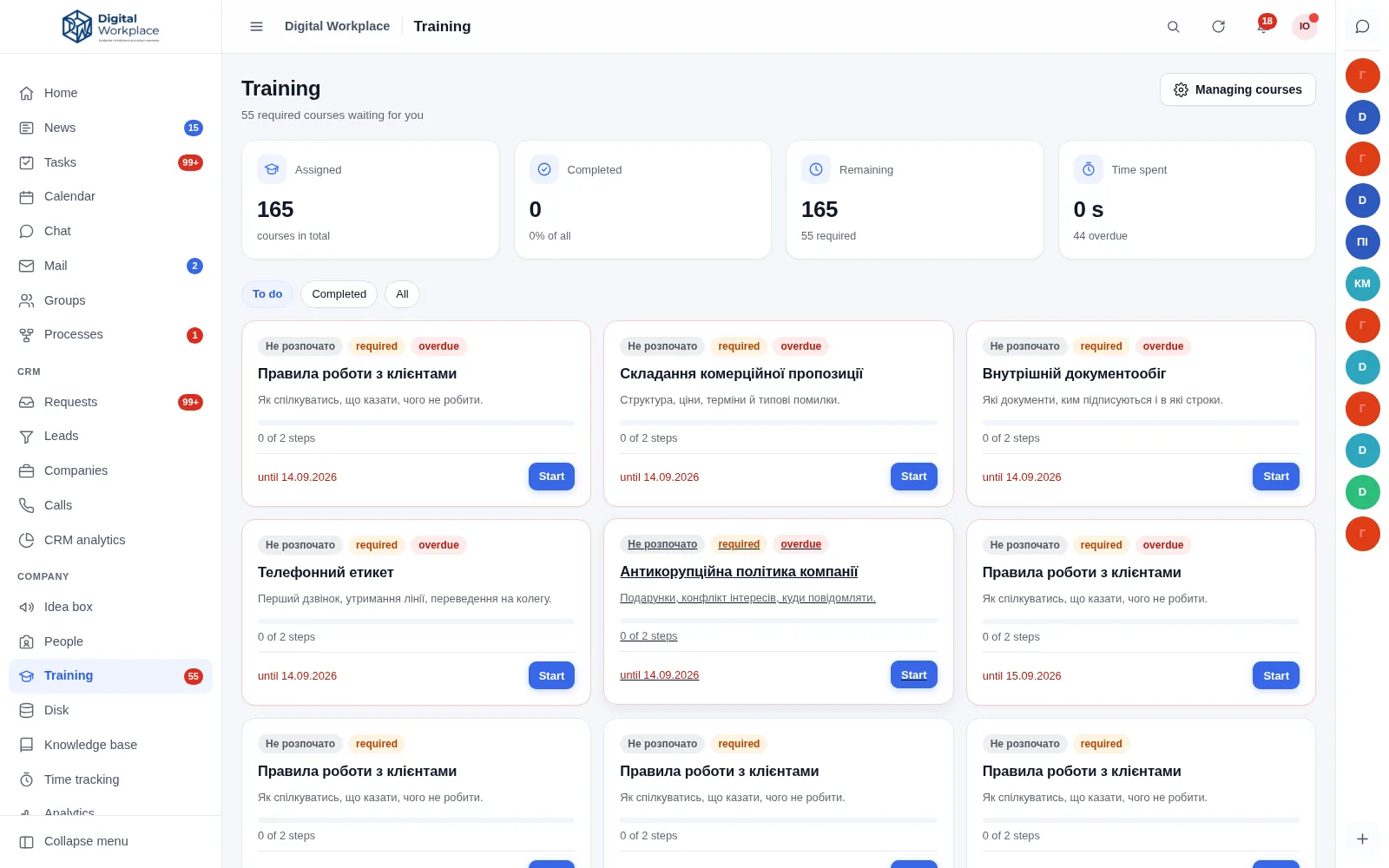
Task: Click the Time spent stats card
Action: click(1187, 200)
